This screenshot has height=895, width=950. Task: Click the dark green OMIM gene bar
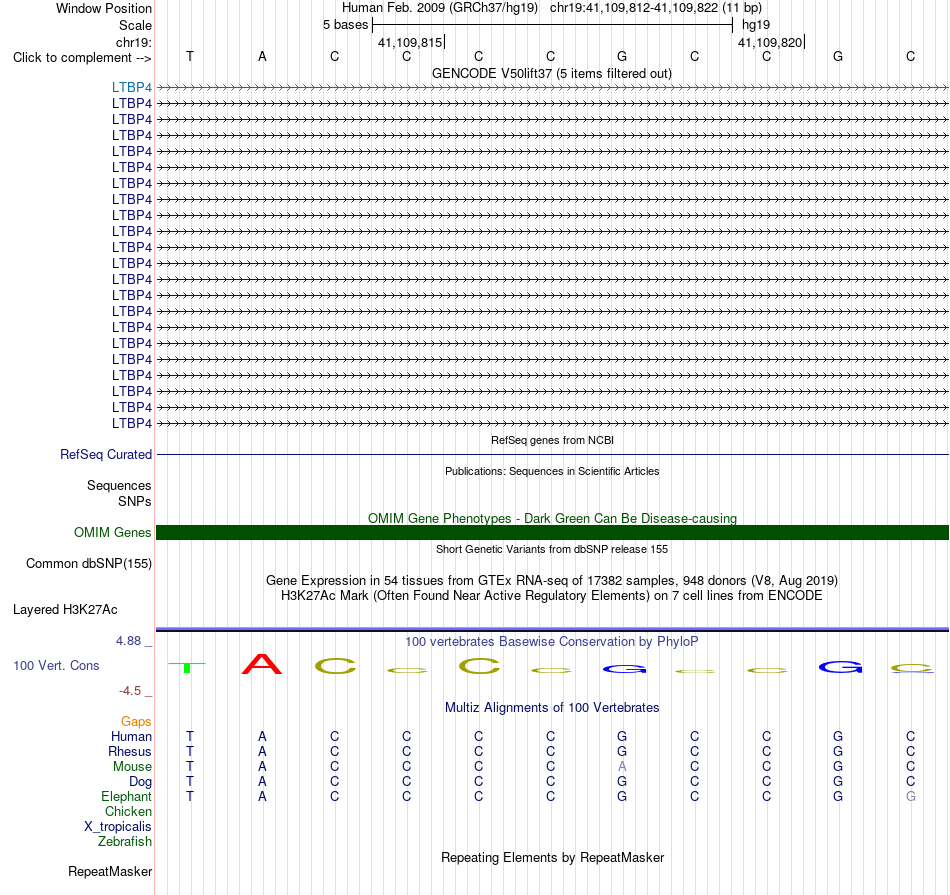pos(552,533)
